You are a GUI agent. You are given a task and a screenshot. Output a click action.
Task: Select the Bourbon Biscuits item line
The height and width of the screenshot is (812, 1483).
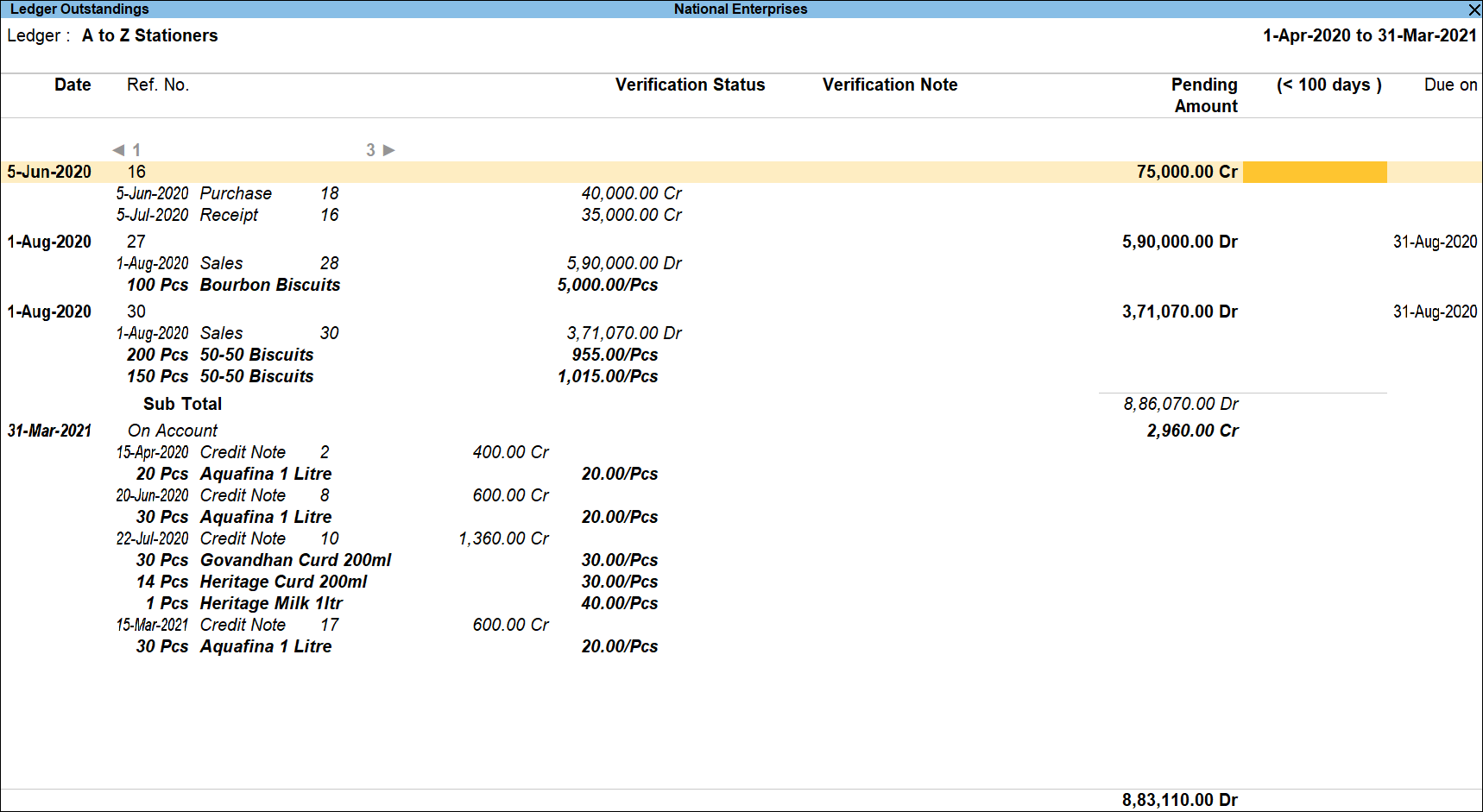[269, 285]
